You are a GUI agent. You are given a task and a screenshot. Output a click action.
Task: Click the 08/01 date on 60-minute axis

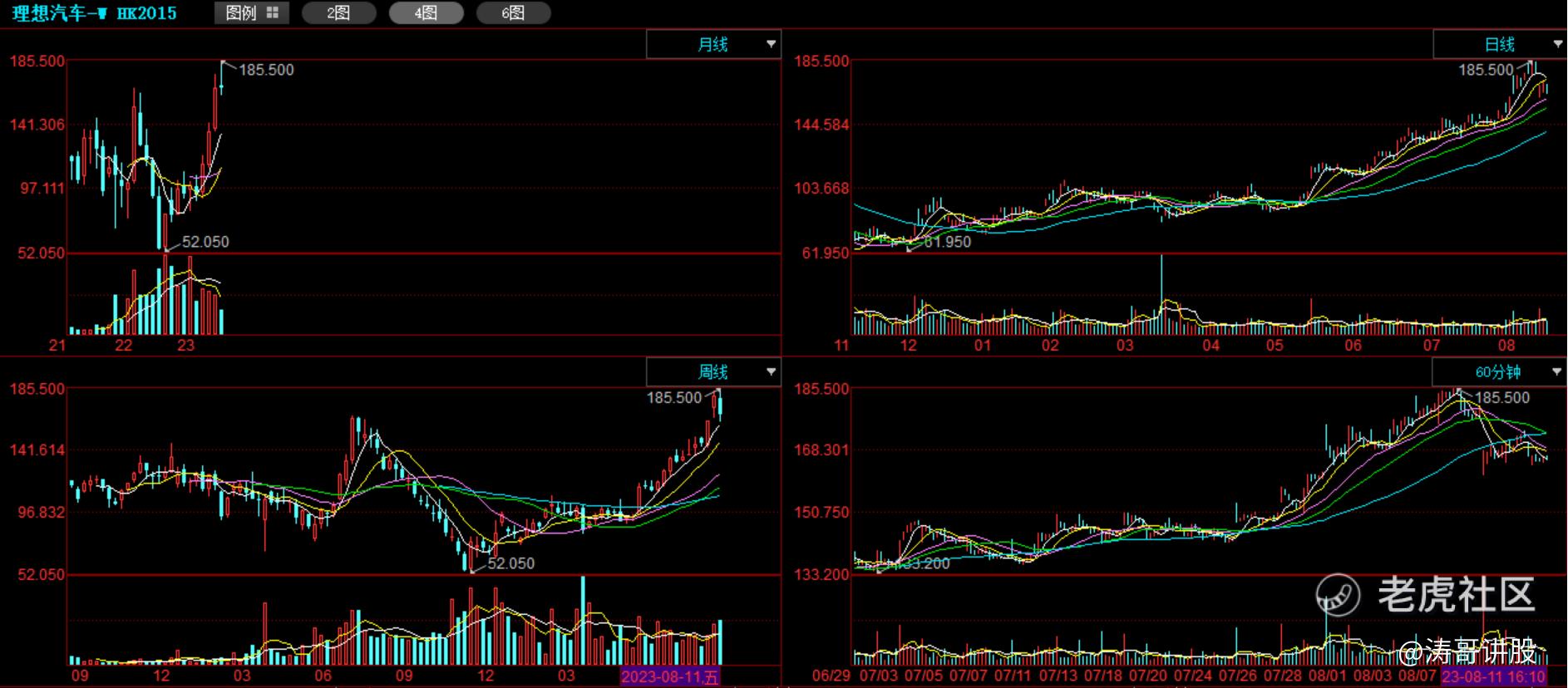coord(1328,676)
